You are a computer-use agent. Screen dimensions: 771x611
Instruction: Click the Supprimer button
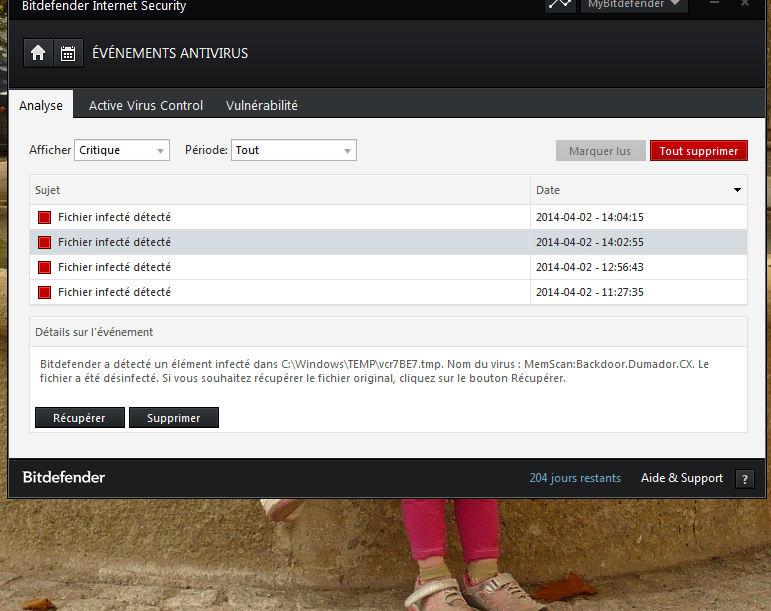[174, 418]
